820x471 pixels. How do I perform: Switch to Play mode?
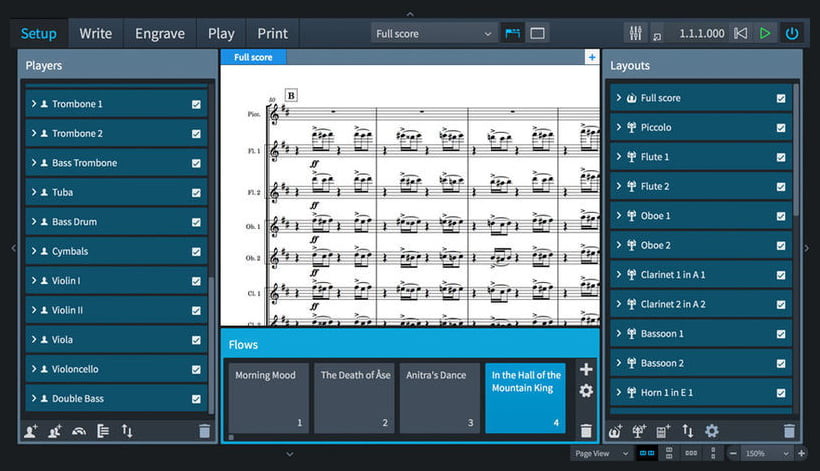pyautogui.click(x=221, y=33)
